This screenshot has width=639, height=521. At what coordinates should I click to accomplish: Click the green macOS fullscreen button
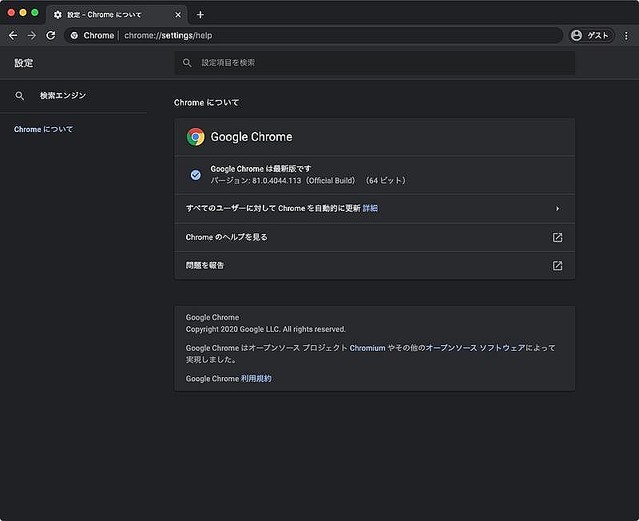pos(35,13)
